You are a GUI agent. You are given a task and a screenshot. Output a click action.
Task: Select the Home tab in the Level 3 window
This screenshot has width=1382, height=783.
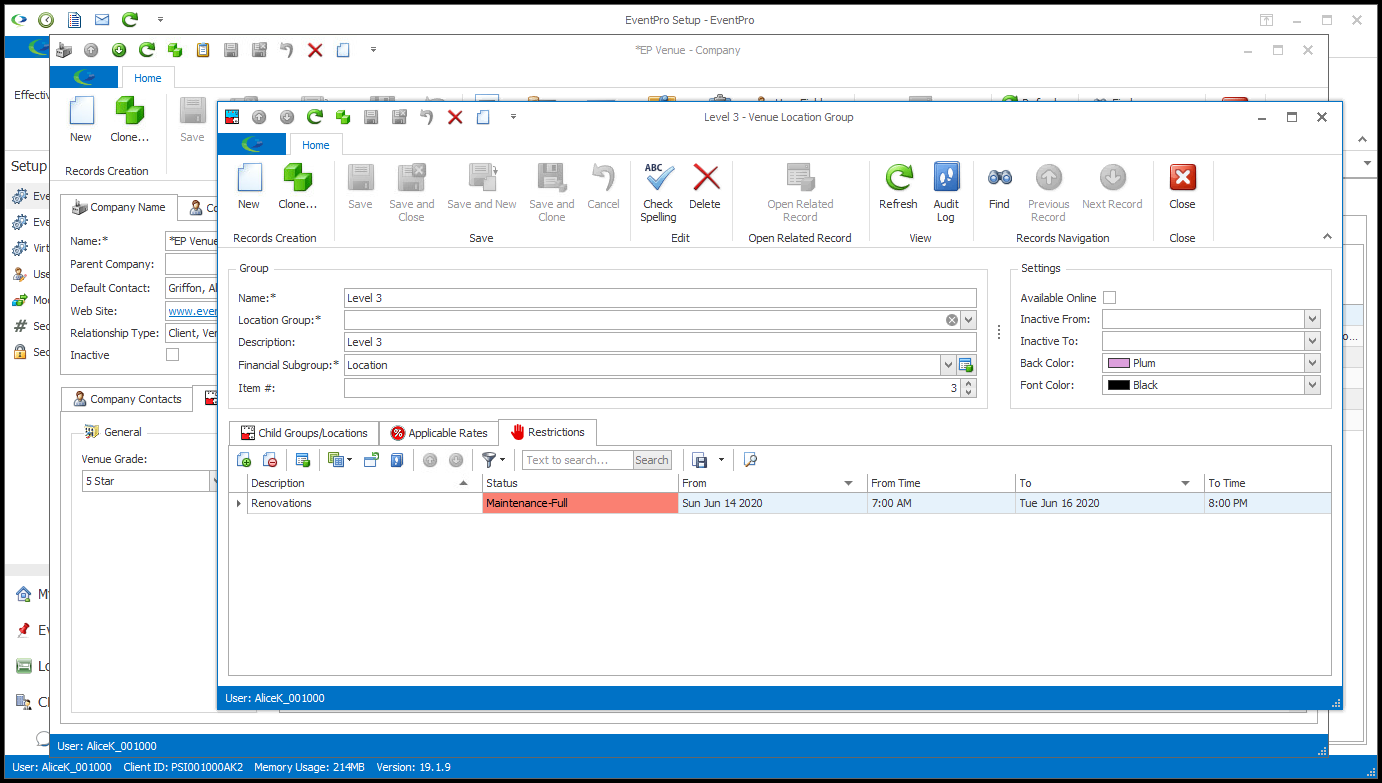point(315,145)
